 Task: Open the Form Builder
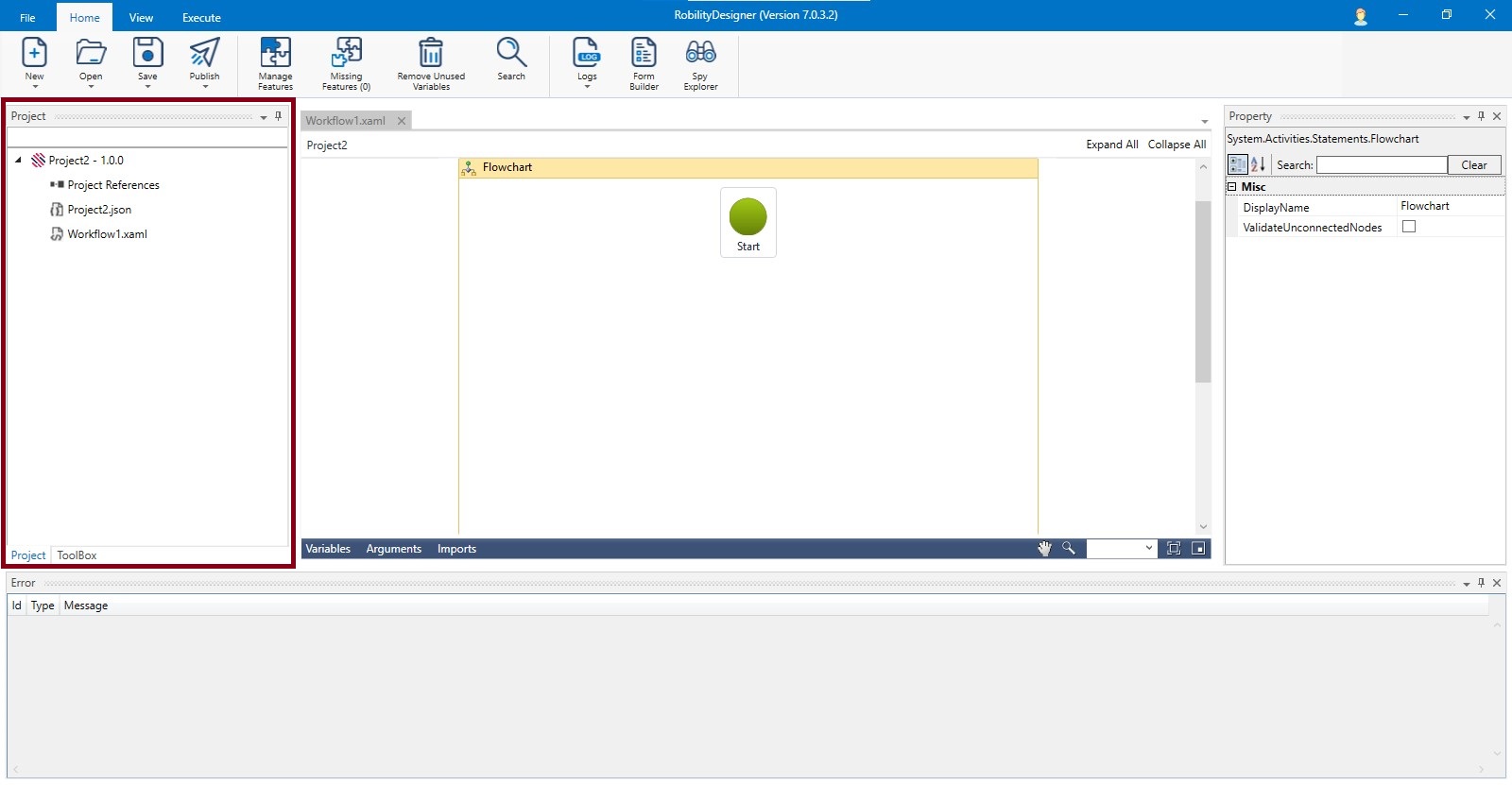pyautogui.click(x=644, y=53)
